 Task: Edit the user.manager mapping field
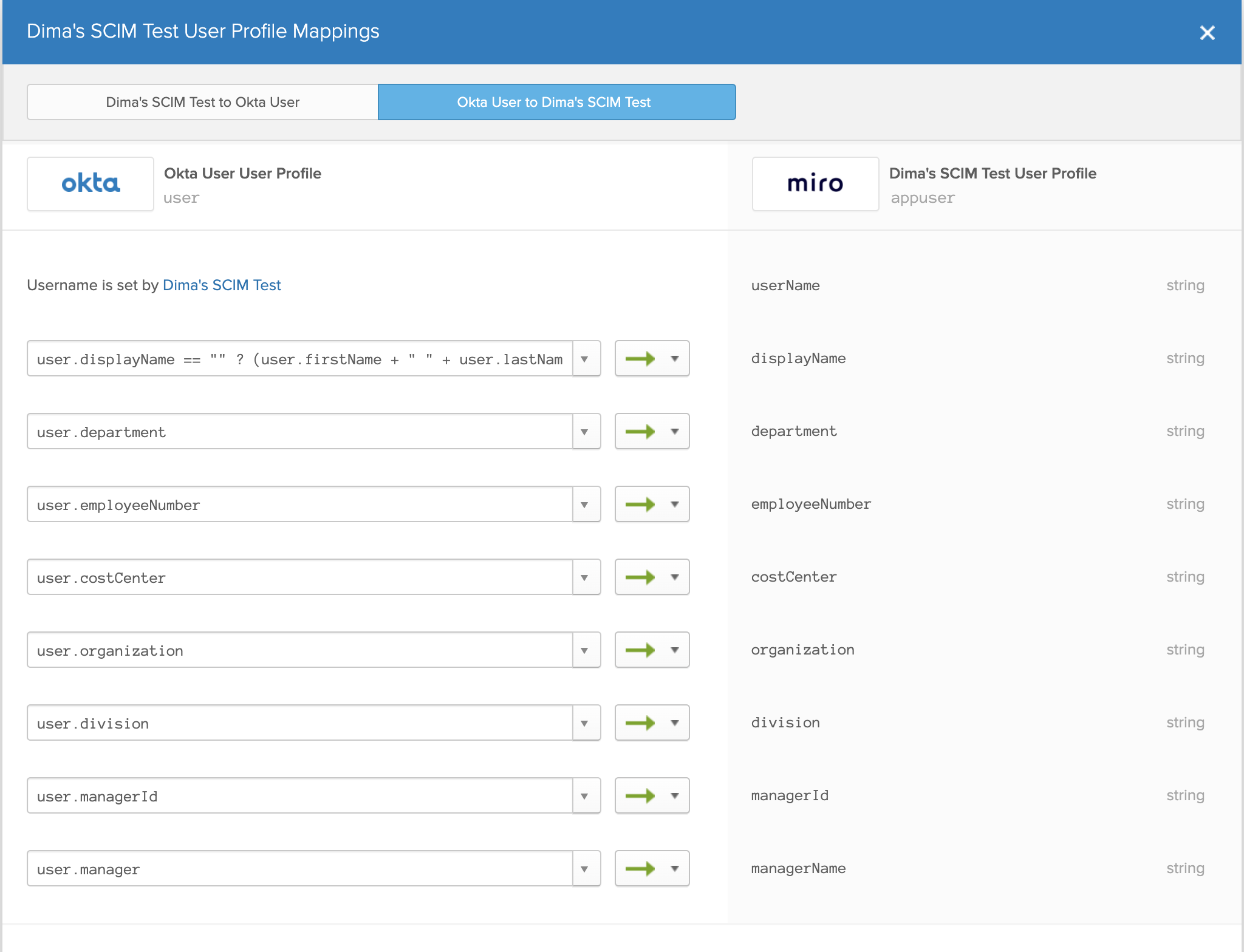[x=300, y=869]
